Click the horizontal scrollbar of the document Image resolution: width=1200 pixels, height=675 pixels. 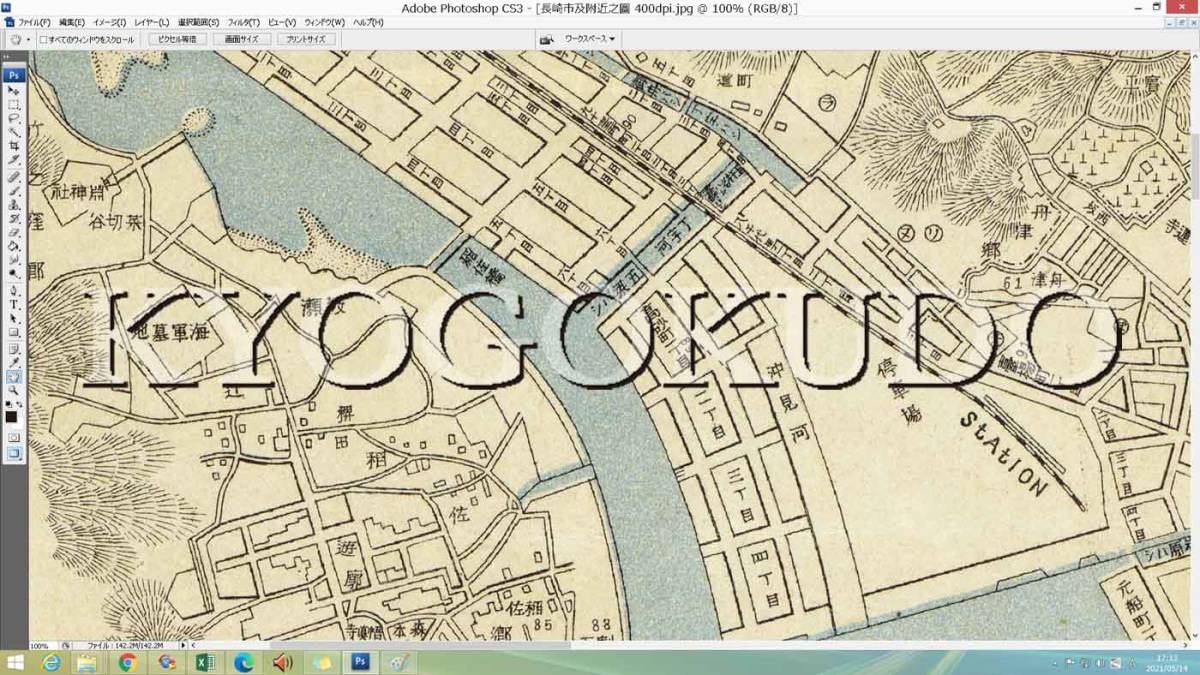point(690,646)
